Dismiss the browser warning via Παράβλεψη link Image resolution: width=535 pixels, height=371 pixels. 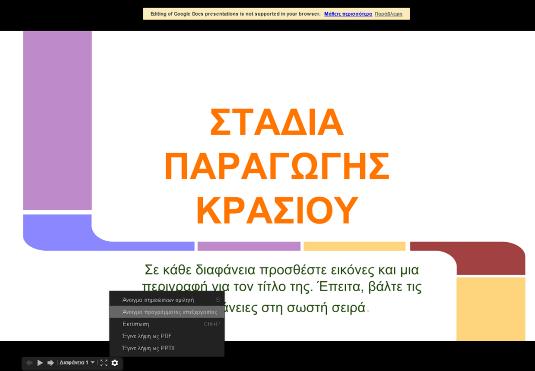(388, 14)
